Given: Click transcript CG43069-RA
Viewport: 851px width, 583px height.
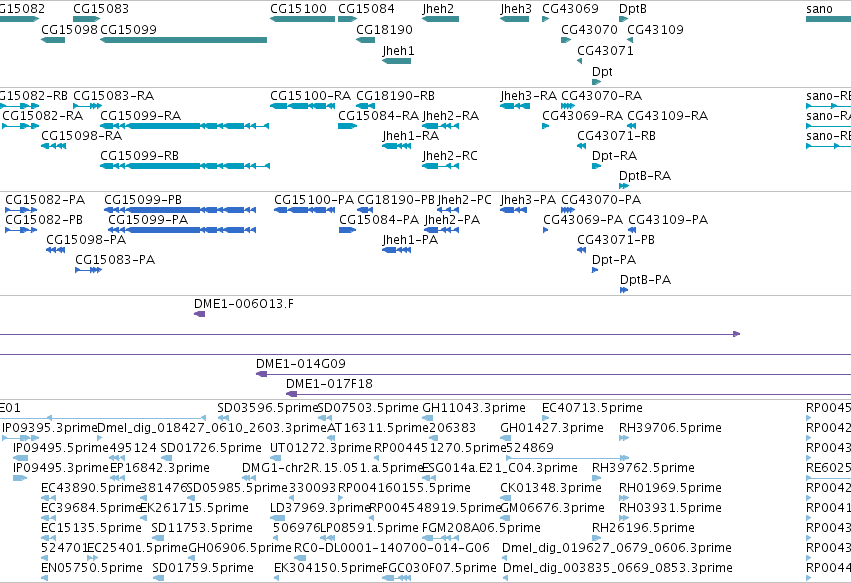Looking at the screenshot, I should (545, 126).
